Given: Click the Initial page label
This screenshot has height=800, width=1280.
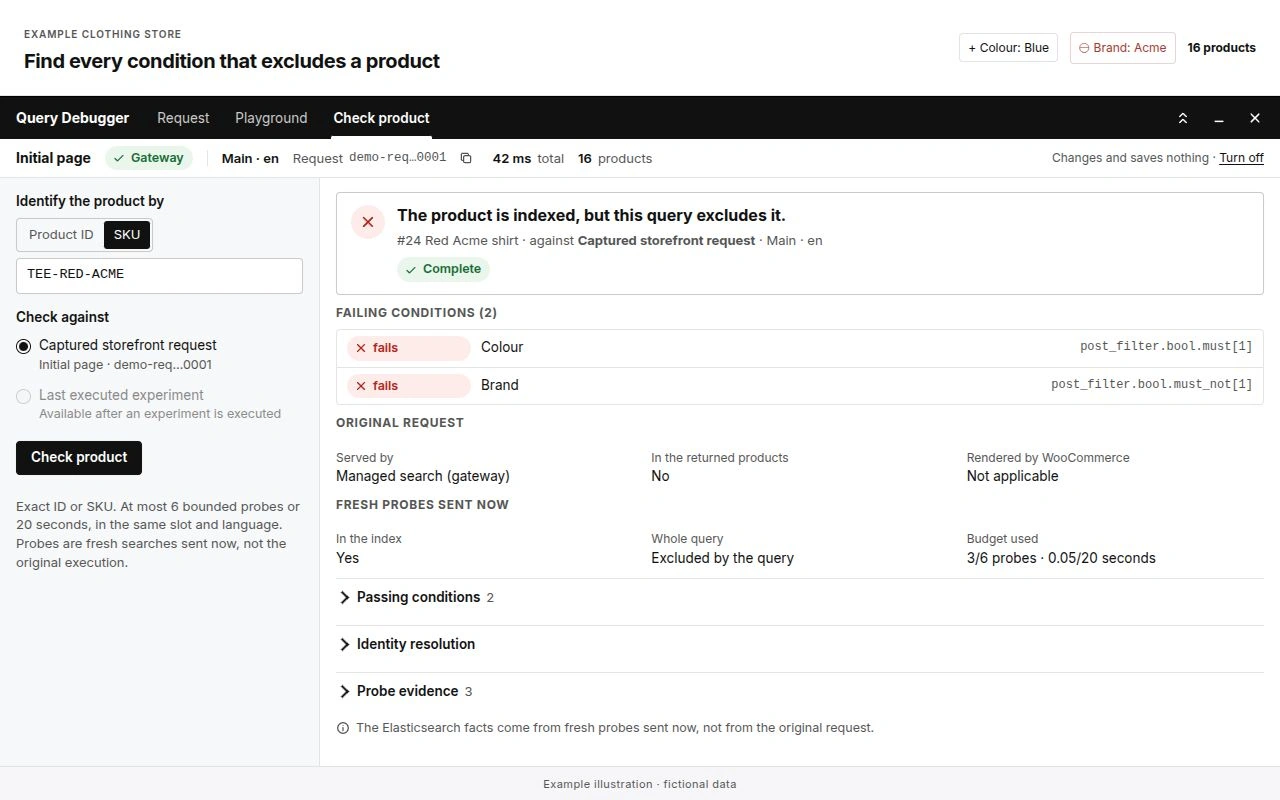Looking at the screenshot, I should coord(53,158).
